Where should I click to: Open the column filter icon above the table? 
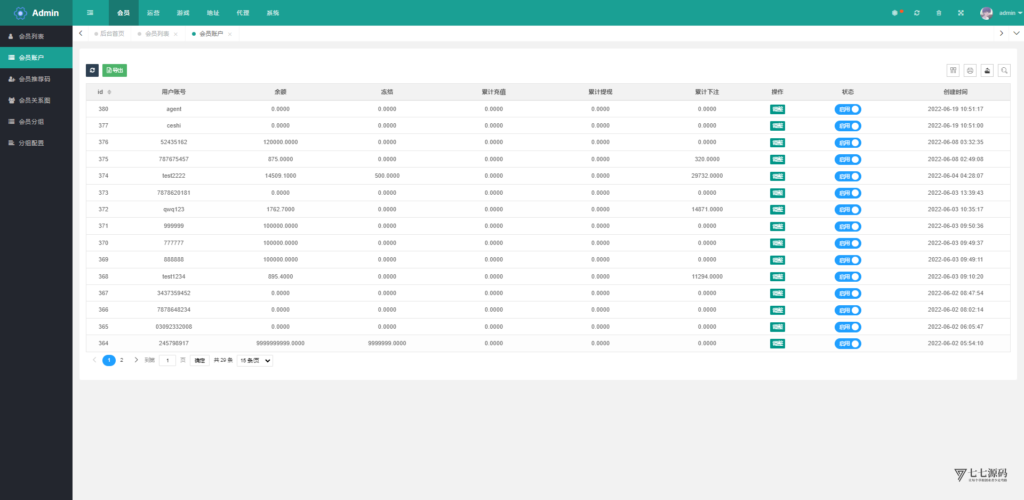click(953, 71)
